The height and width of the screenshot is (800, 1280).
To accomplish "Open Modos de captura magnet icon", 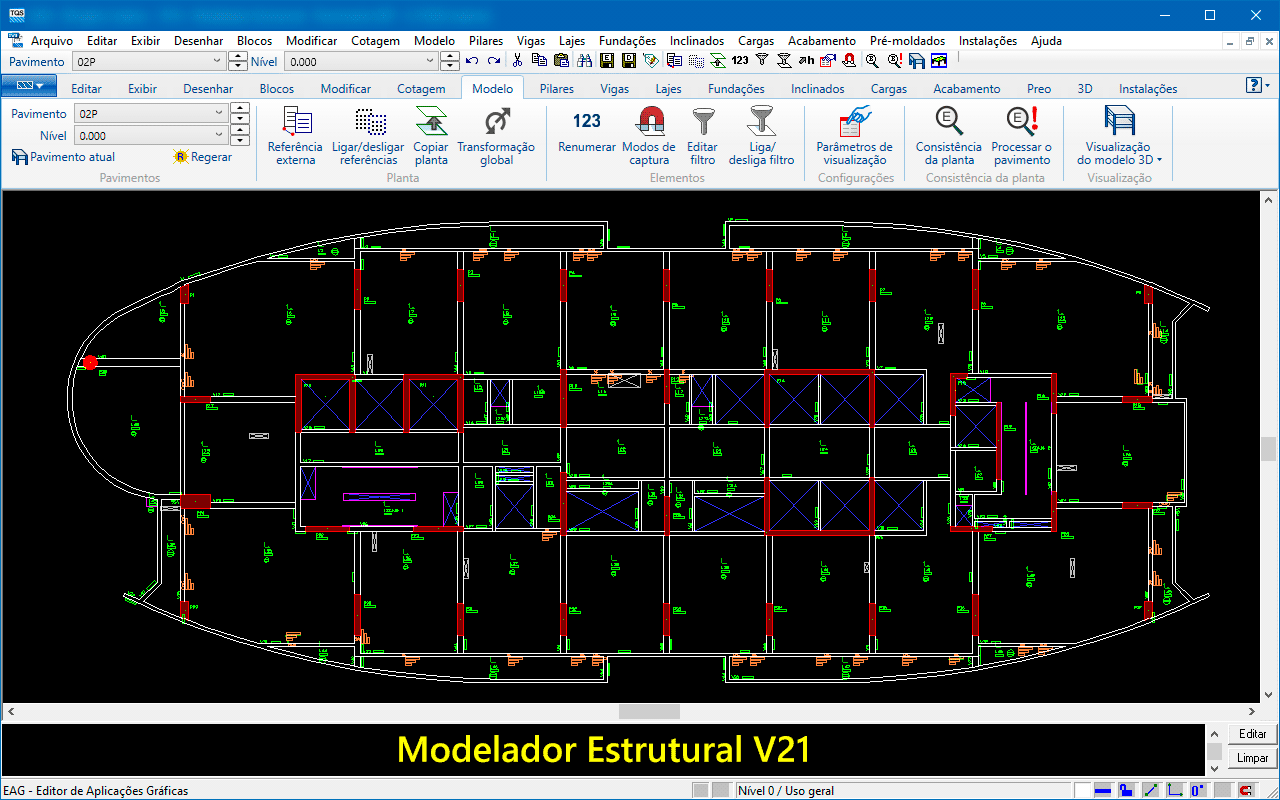I will pyautogui.click(x=649, y=136).
